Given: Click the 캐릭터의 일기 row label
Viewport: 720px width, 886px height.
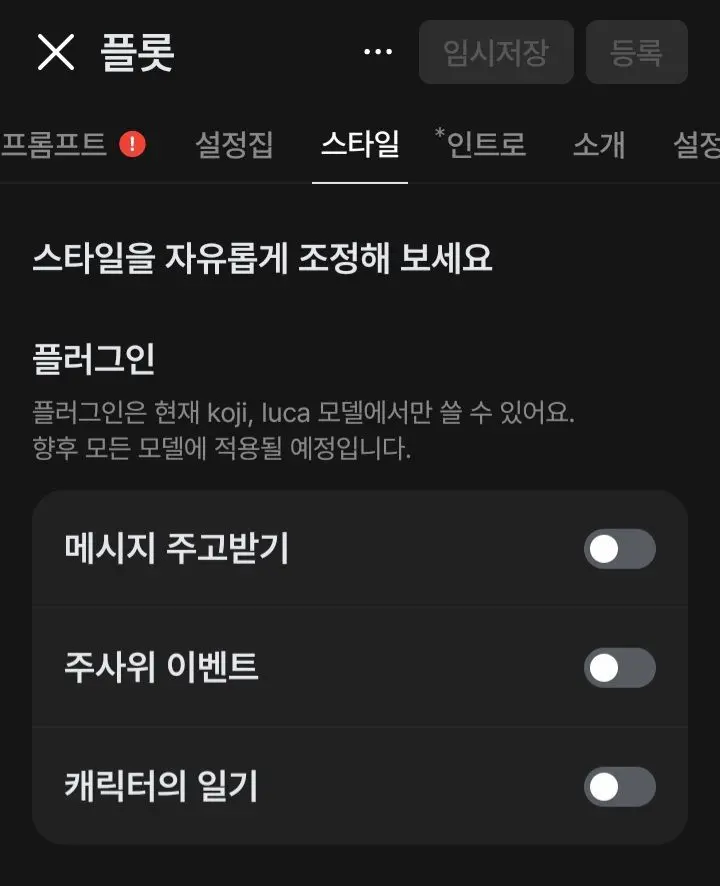Looking at the screenshot, I should [x=161, y=787].
